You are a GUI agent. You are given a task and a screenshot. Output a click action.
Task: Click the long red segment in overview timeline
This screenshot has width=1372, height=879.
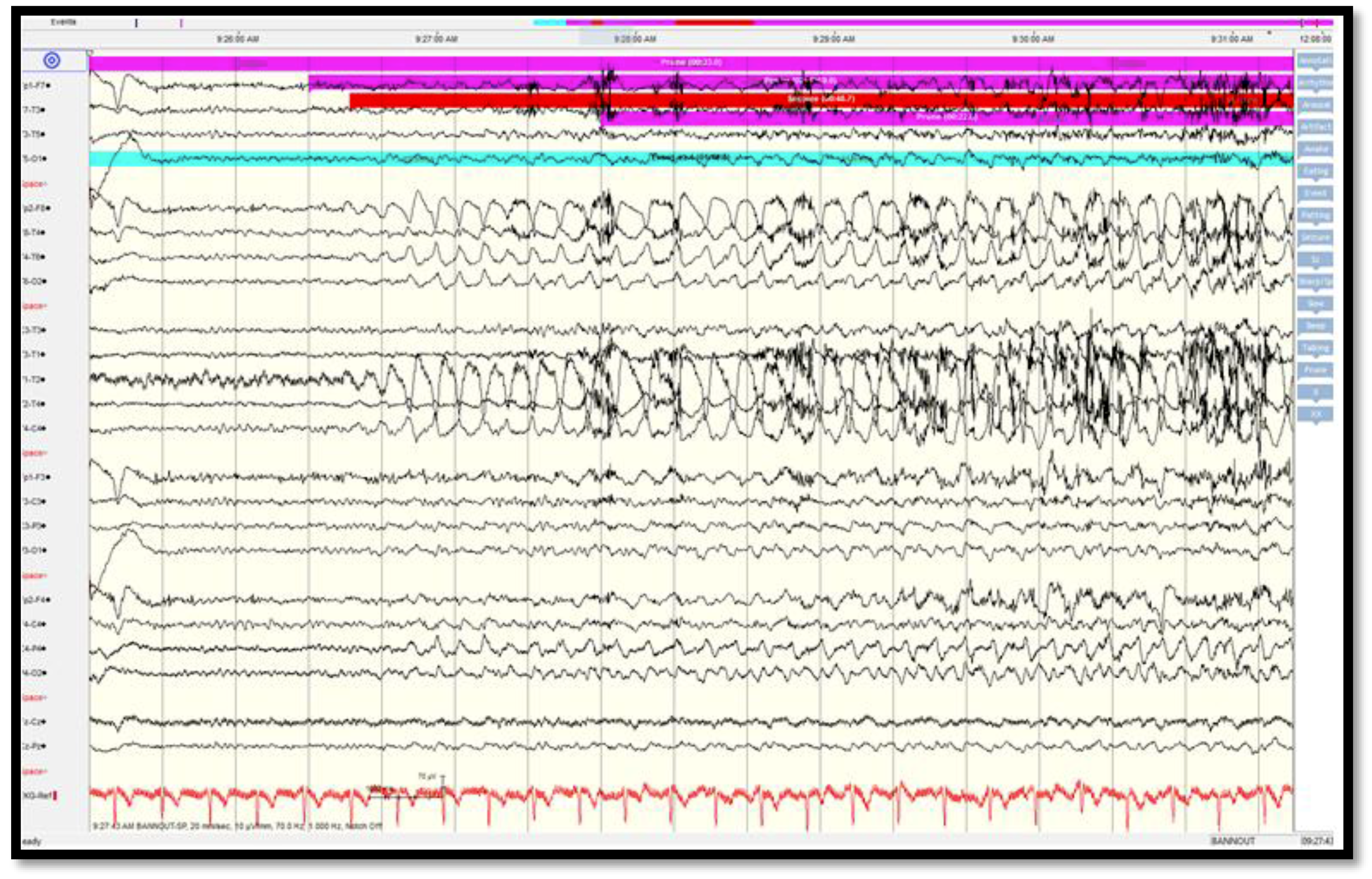(714, 22)
